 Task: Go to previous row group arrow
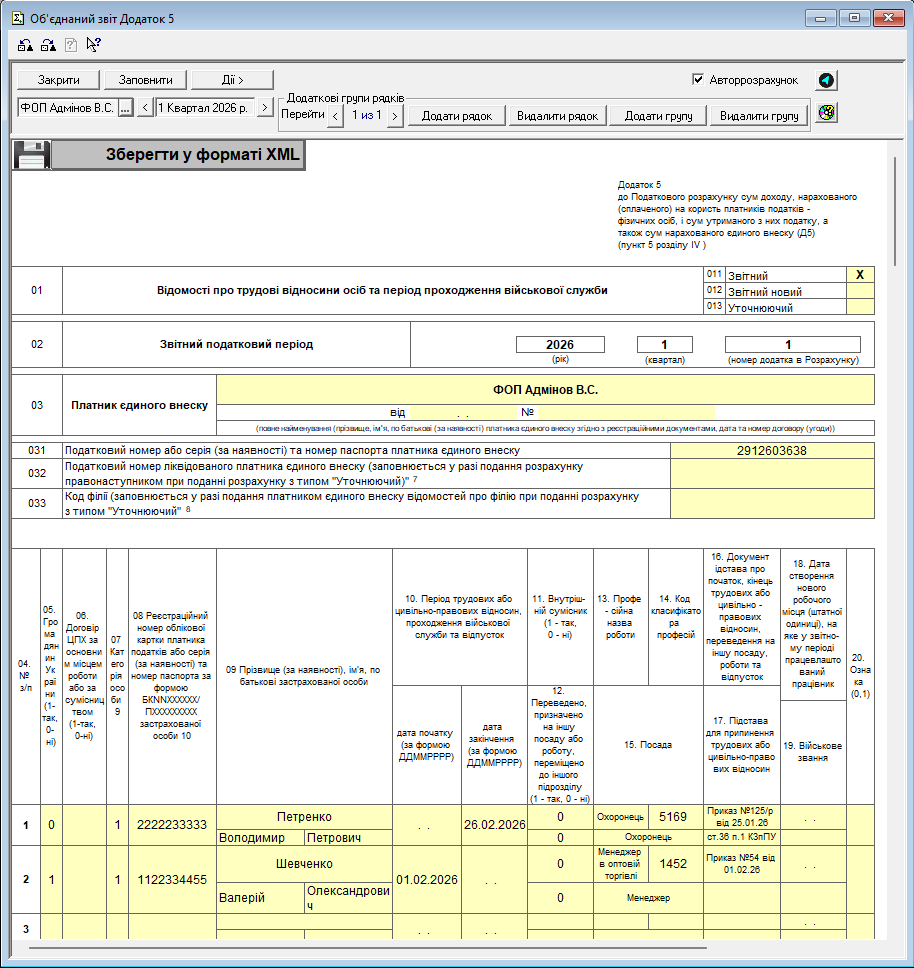point(335,116)
